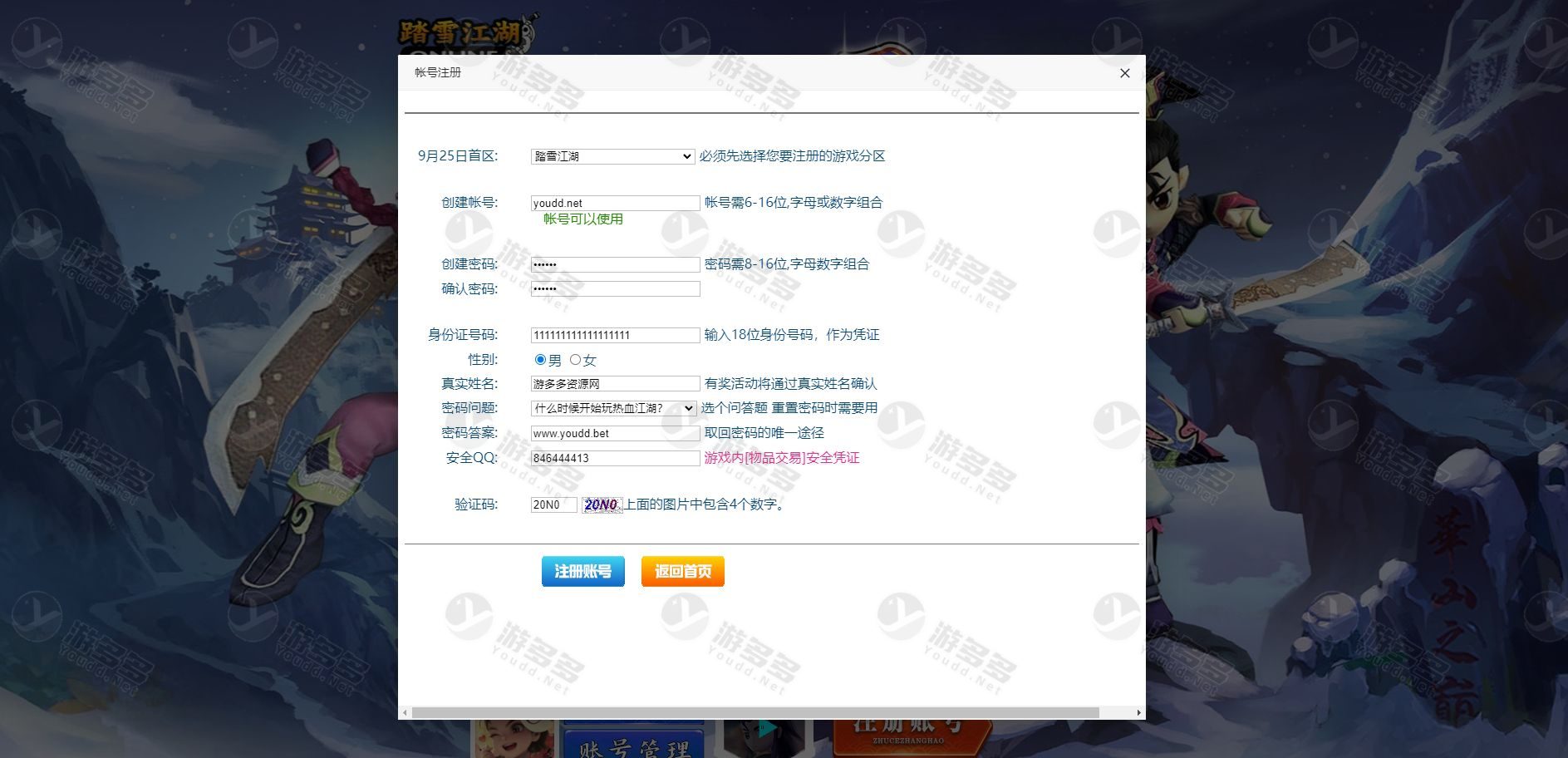Select the 女 gender radio button
The image size is (1568, 758).
click(575, 360)
